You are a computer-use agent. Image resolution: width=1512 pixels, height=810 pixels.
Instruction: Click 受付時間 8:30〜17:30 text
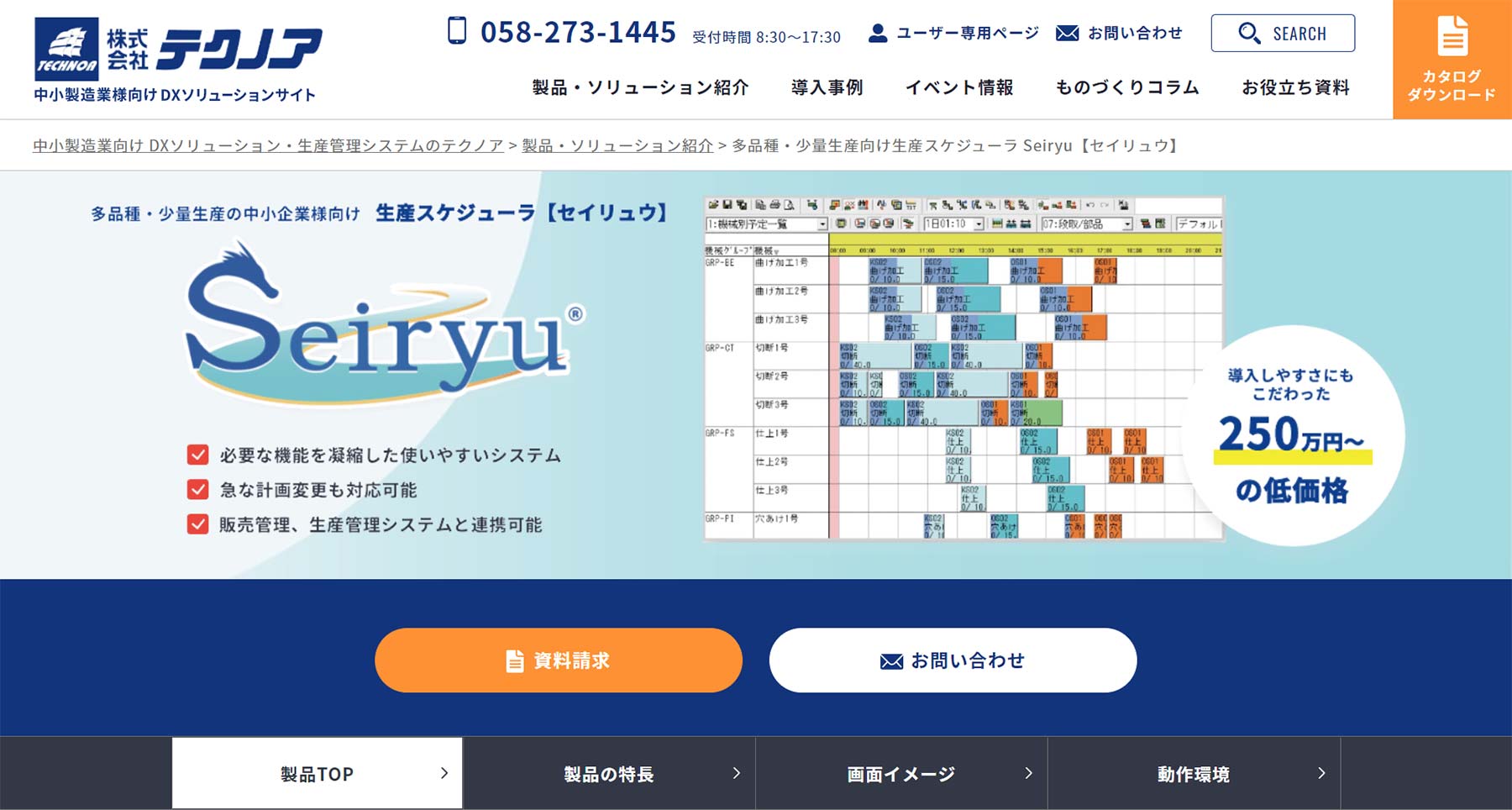tap(766, 37)
